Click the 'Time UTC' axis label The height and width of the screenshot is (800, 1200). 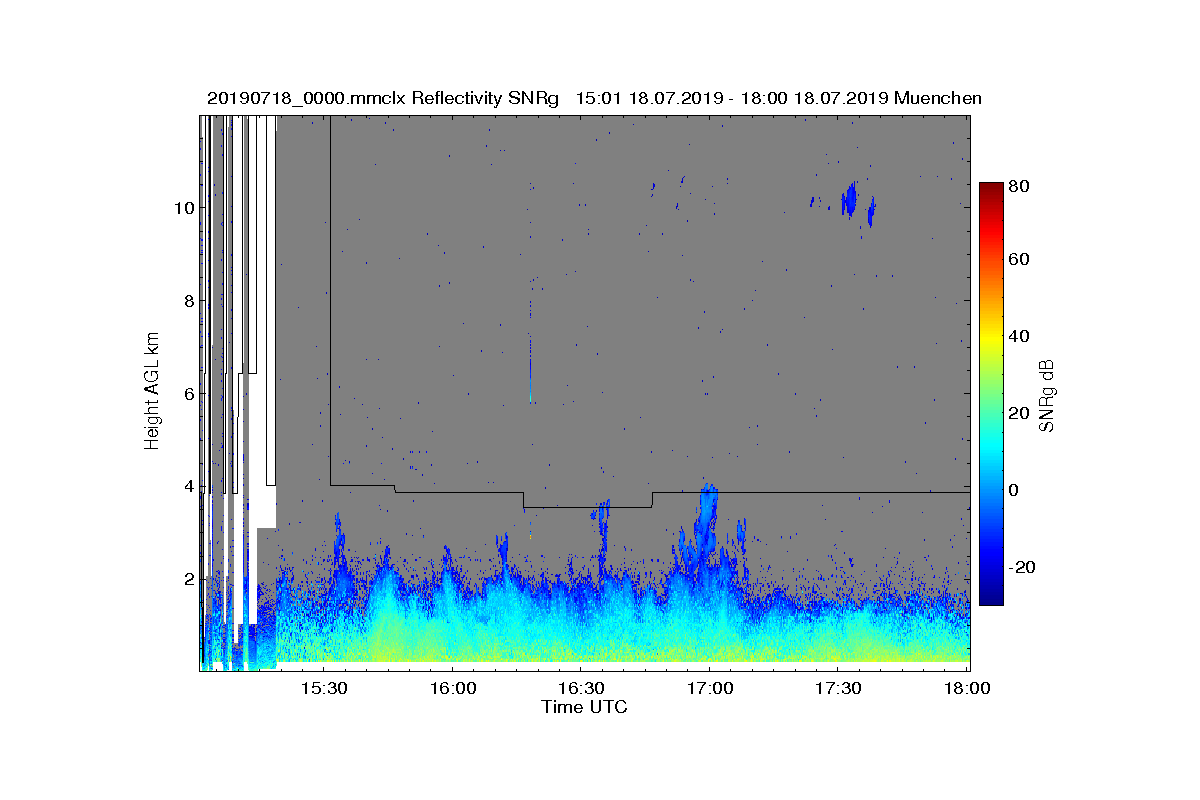pyautogui.click(x=585, y=707)
